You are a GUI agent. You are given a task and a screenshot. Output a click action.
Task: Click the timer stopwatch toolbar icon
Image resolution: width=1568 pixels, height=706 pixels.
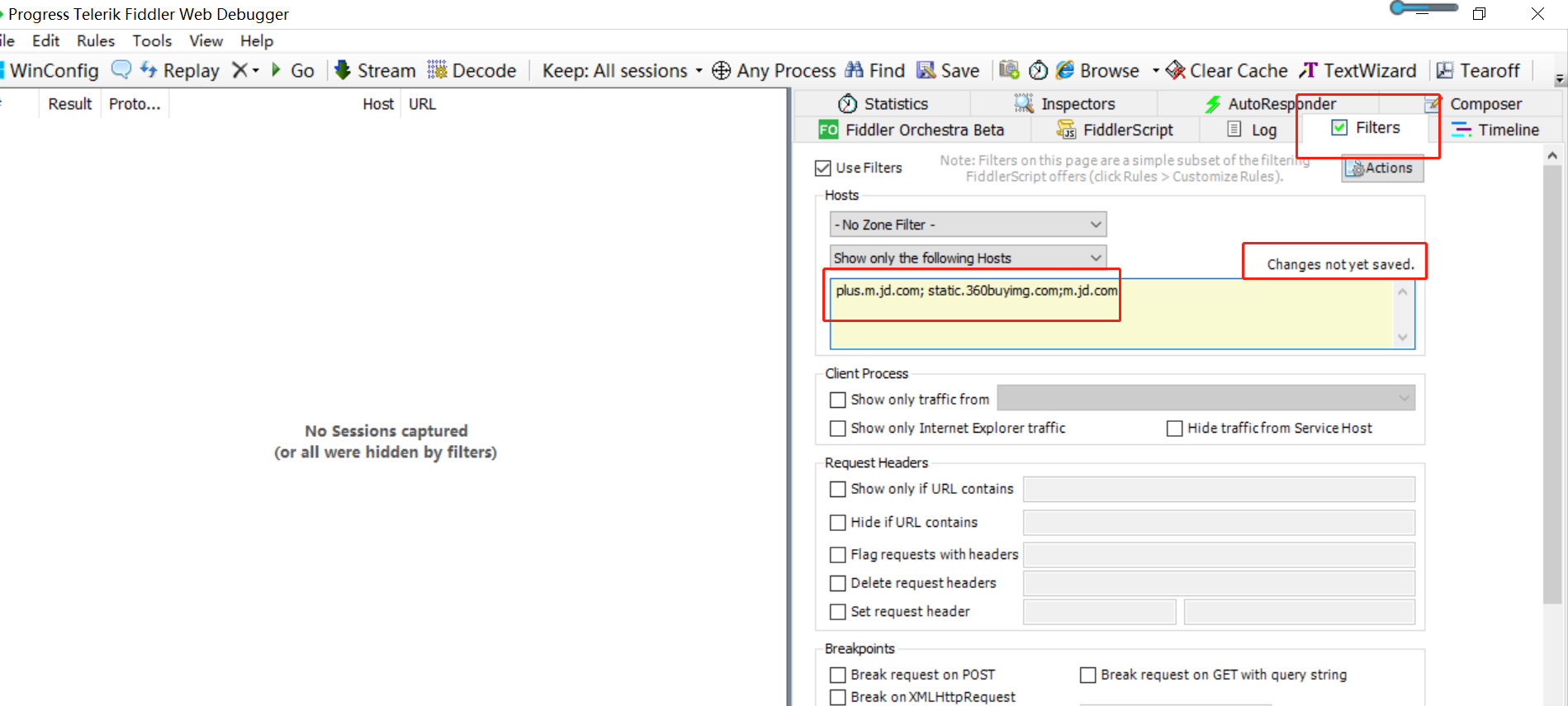1039,70
